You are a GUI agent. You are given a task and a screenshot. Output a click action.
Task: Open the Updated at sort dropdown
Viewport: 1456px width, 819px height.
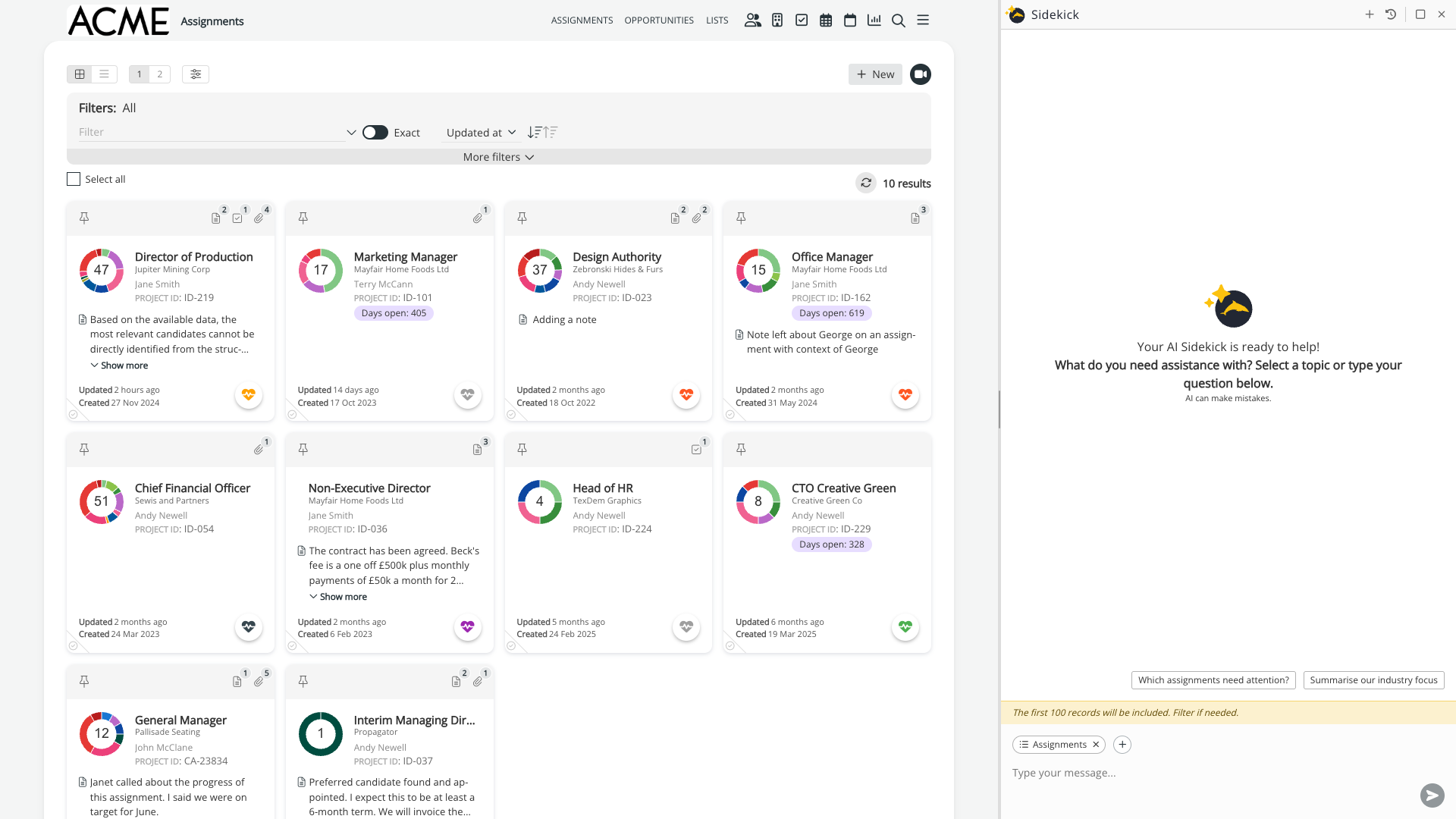[481, 133]
